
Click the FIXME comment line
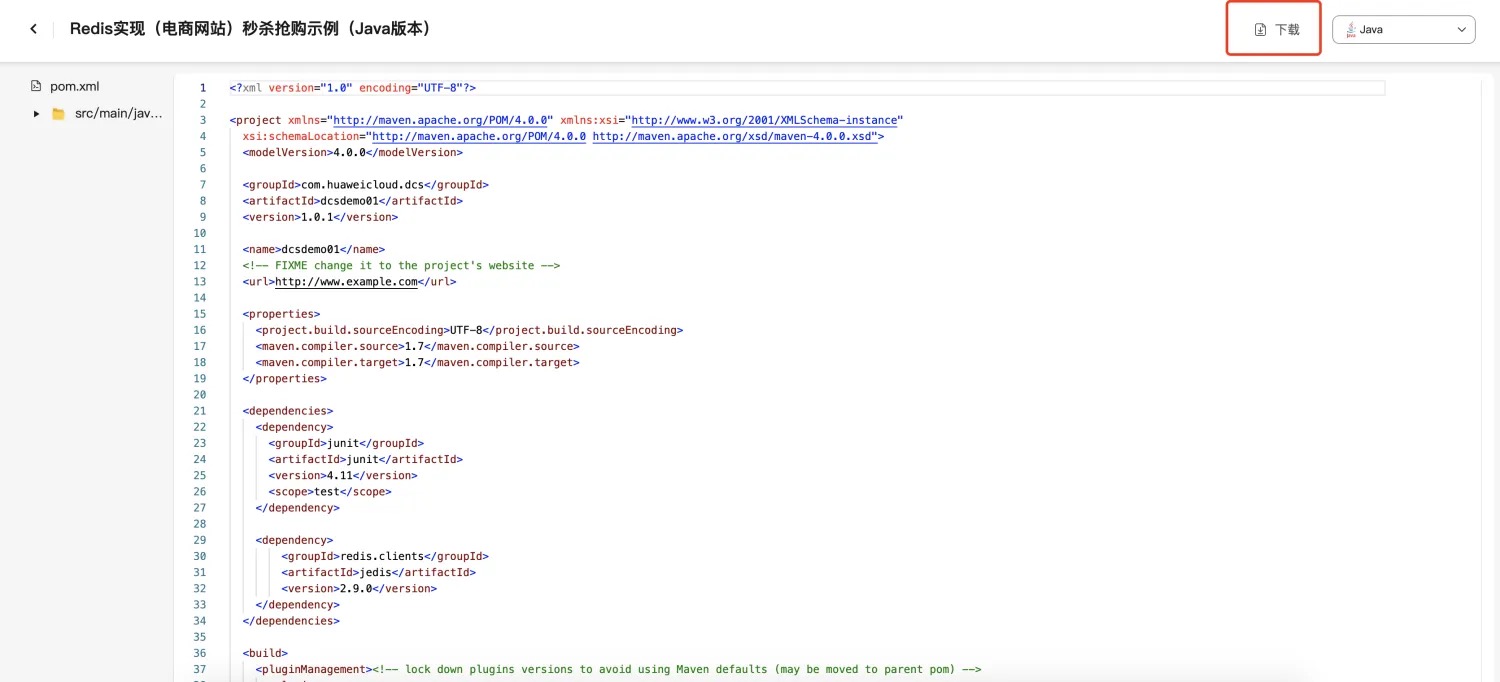pyautogui.click(x=401, y=266)
